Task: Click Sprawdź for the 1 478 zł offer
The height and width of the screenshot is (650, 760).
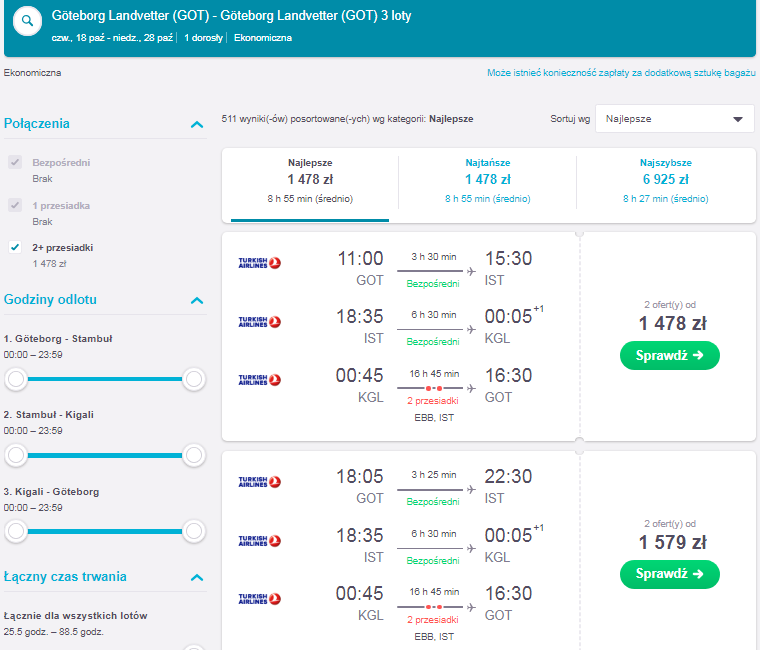Action: tap(669, 355)
